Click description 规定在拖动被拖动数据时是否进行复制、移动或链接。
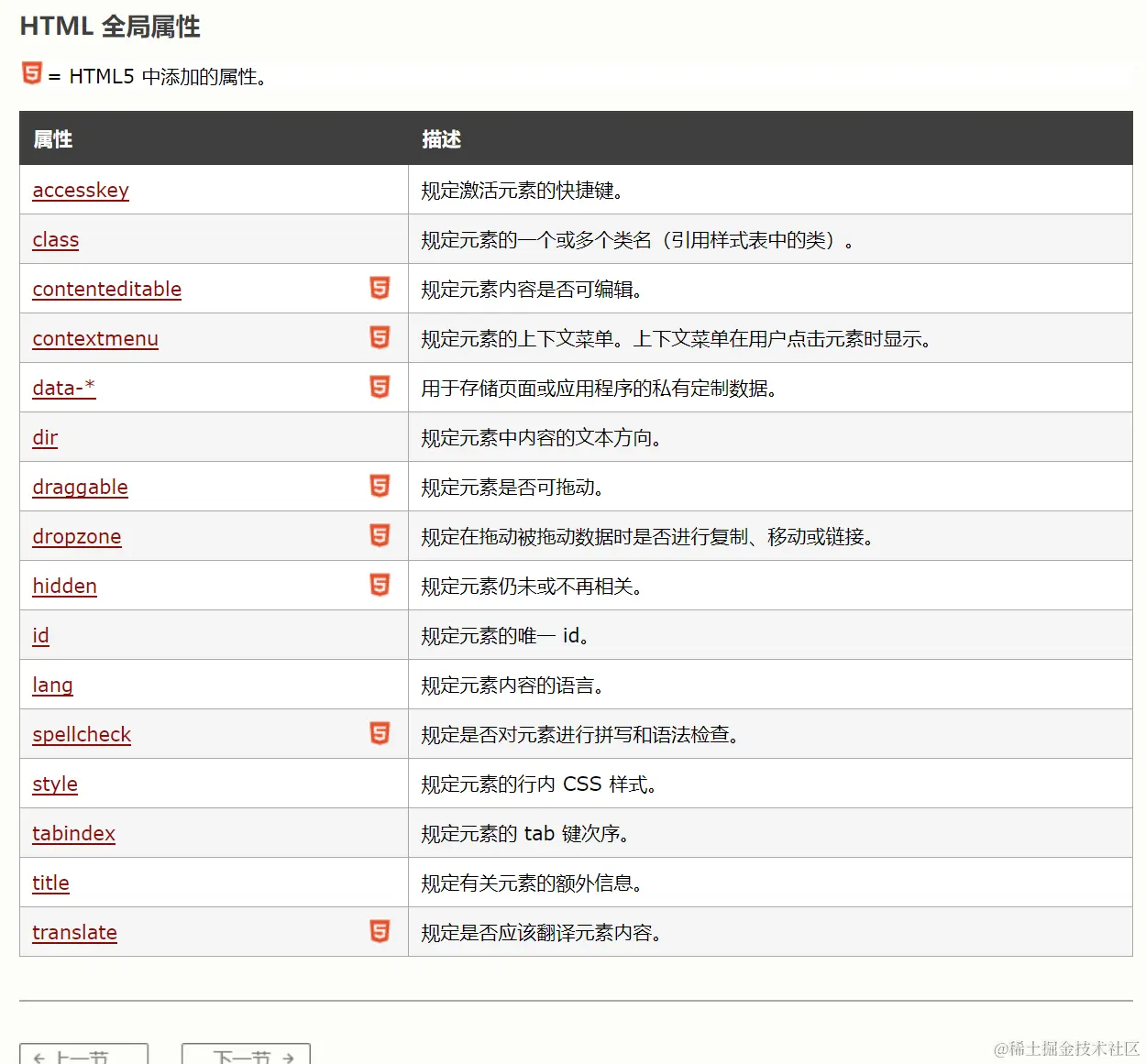The height and width of the screenshot is (1064, 1146). tap(647, 537)
